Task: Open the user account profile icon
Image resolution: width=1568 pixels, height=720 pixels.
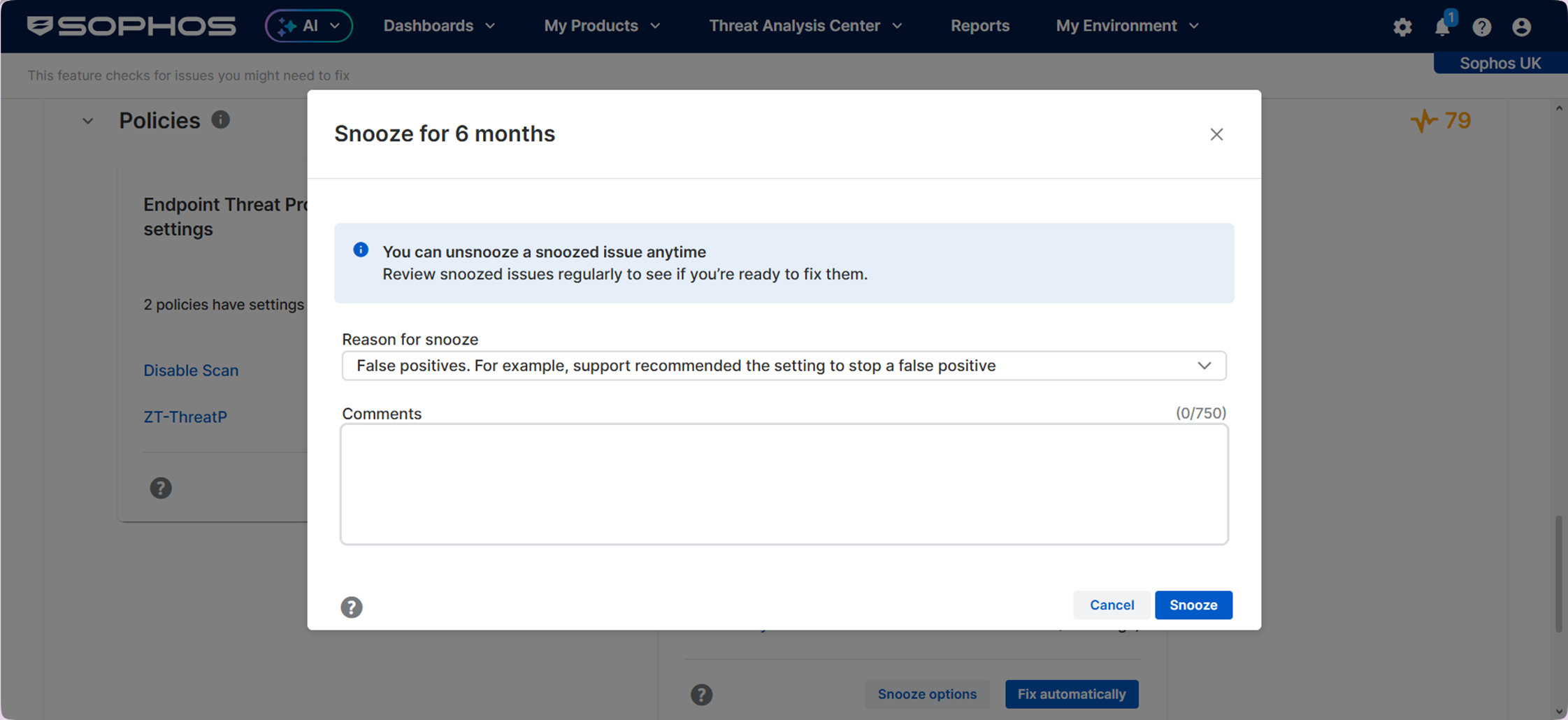Action: (x=1521, y=27)
